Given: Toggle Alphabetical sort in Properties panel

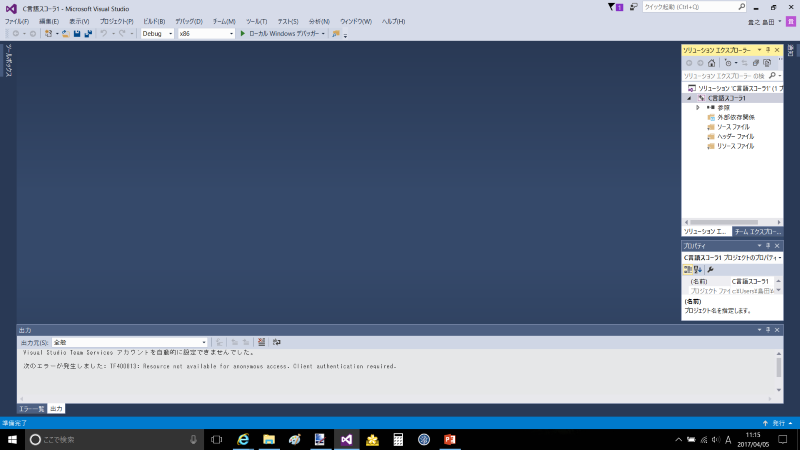Looking at the screenshot, I should tap(697, 269).
